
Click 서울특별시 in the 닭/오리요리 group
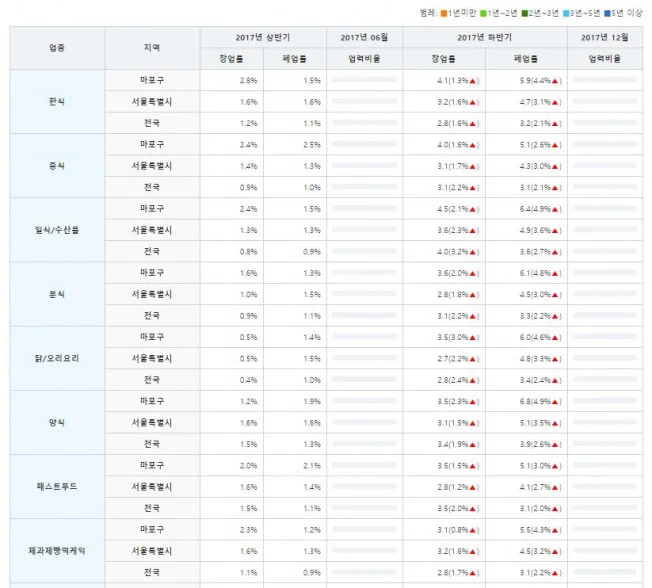point(152,358)
